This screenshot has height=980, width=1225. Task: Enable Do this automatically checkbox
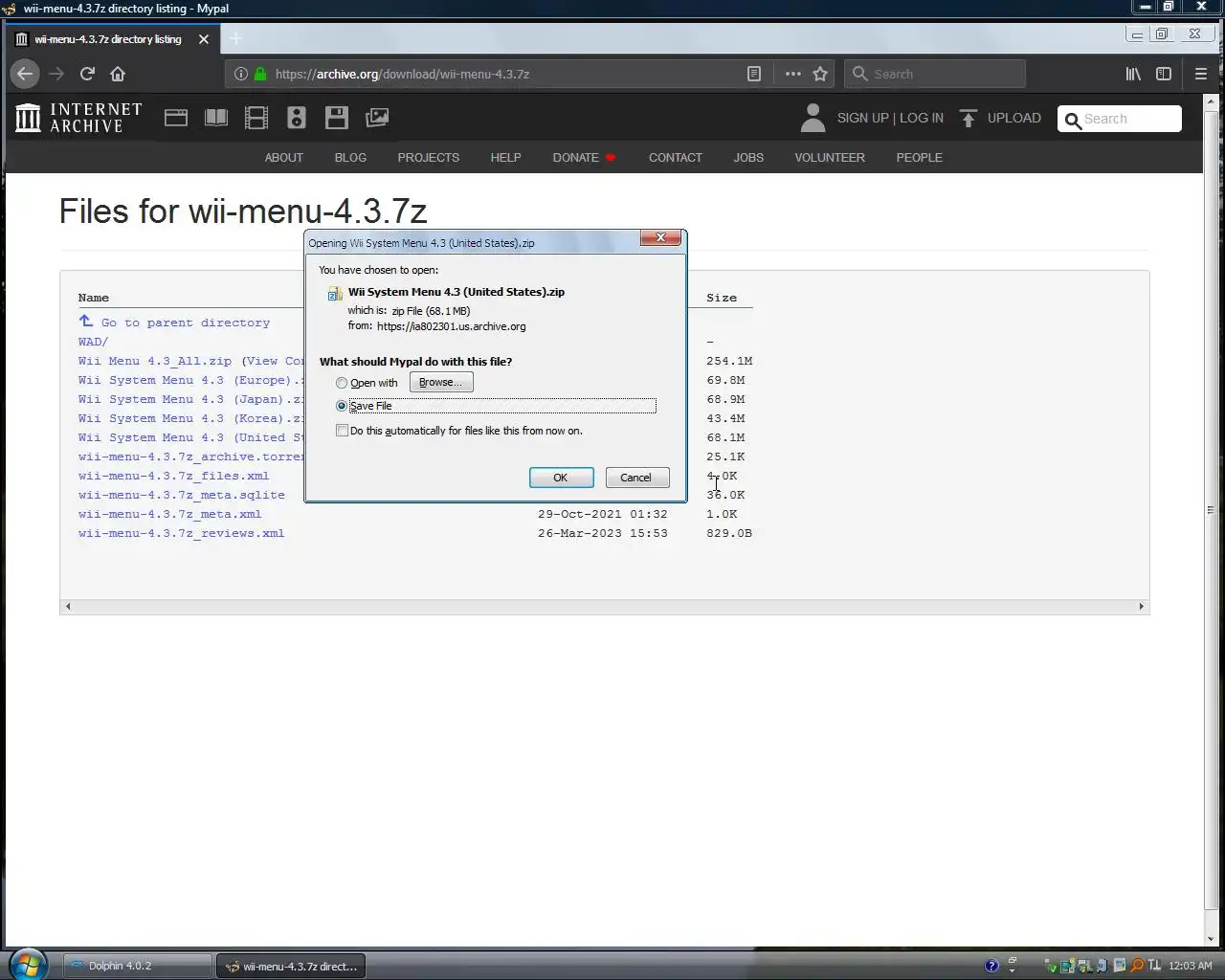click(x=342, y=431)
